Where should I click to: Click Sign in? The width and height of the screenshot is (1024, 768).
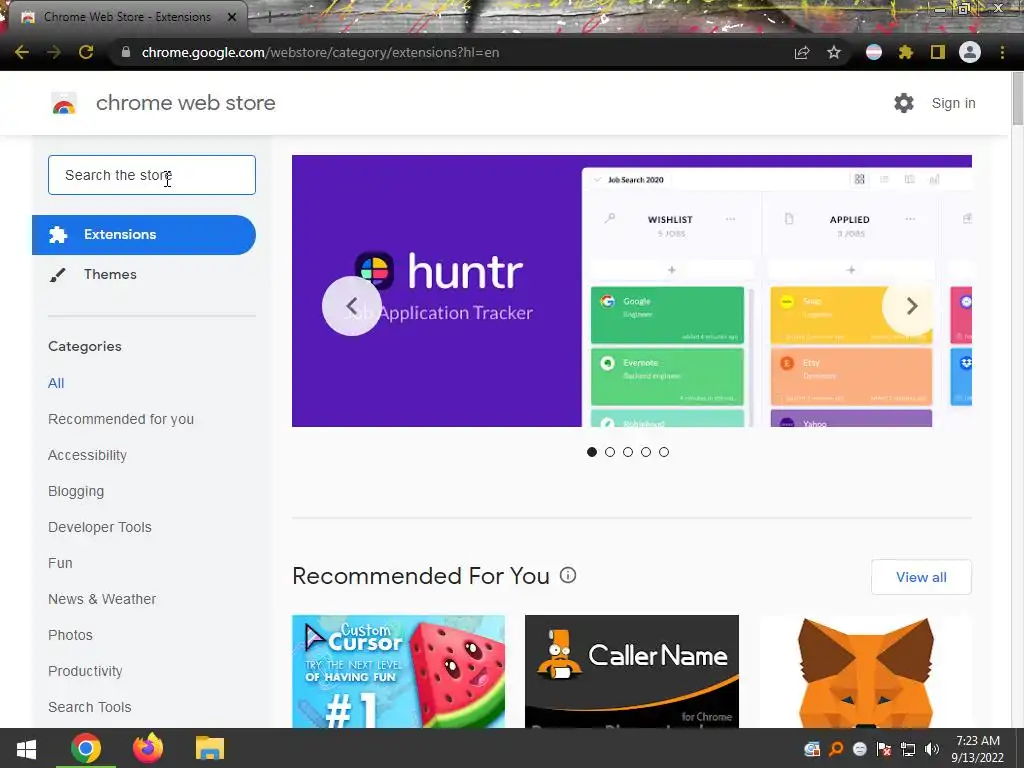click(953, 103)
